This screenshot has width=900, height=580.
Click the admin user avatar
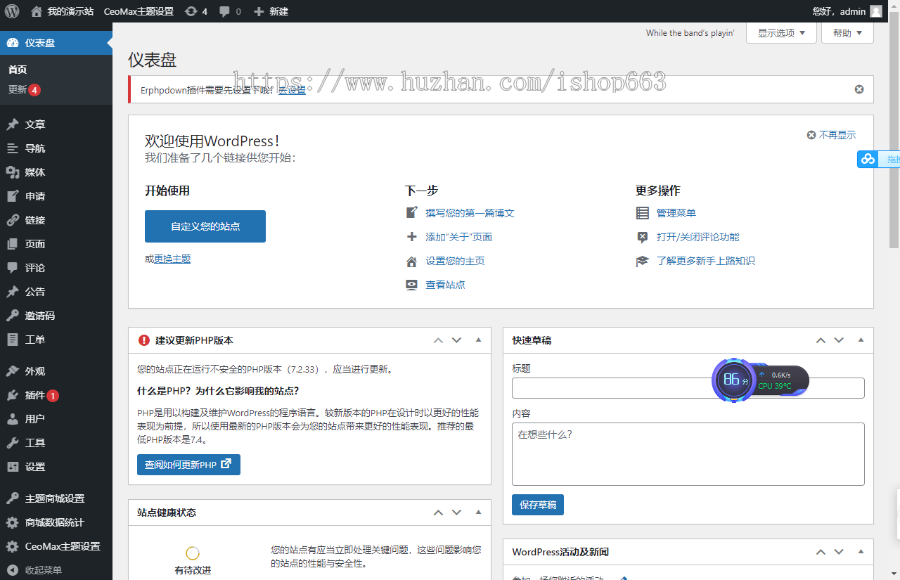(x=876, y=11)
